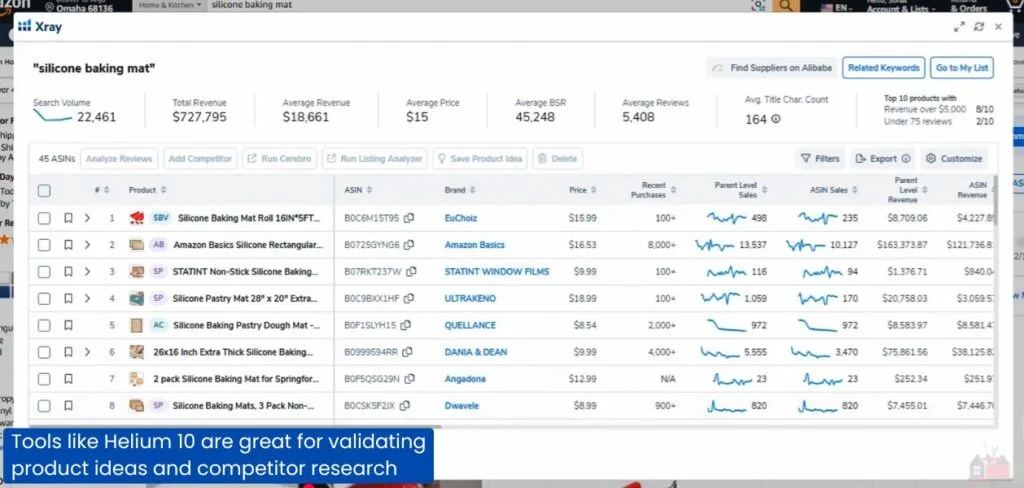Check the box for Silicone Baking Mats 3 Pack
The height and width of the screenshot is (488, 1024).
click(x=44, y=406)
